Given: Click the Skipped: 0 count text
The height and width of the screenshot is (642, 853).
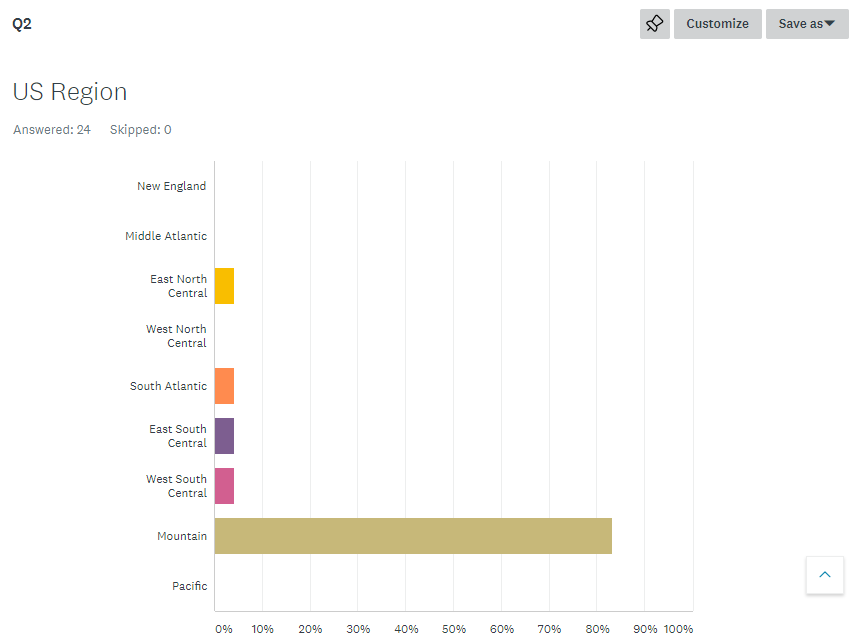Looking at the screenshot, I should (x=140, y=130).
